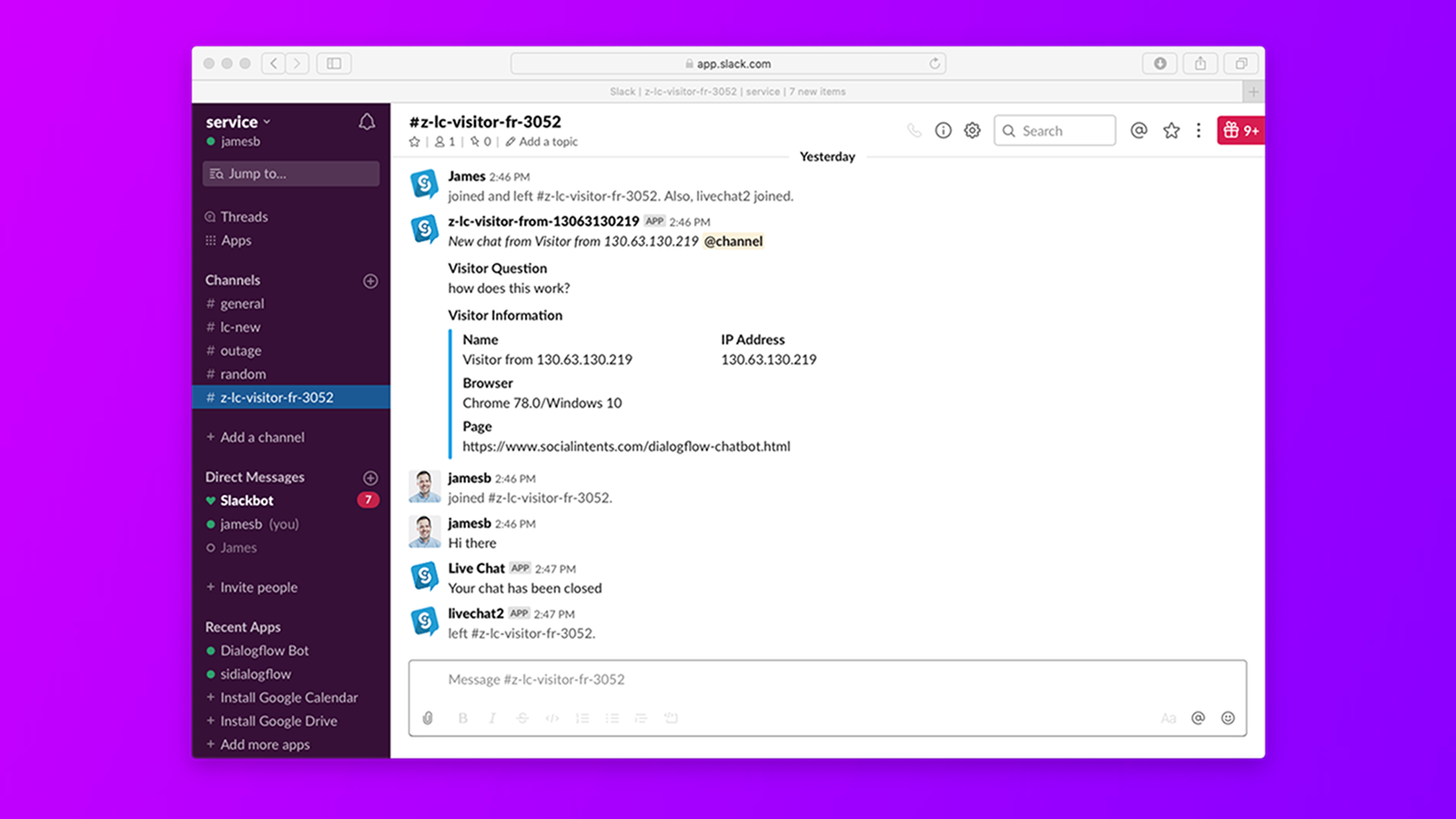The height and width of the screenshot is (819, 1456).
Task: Click the z-lc-visitor-from-13063130219 app name
Action: pos(543,221)
